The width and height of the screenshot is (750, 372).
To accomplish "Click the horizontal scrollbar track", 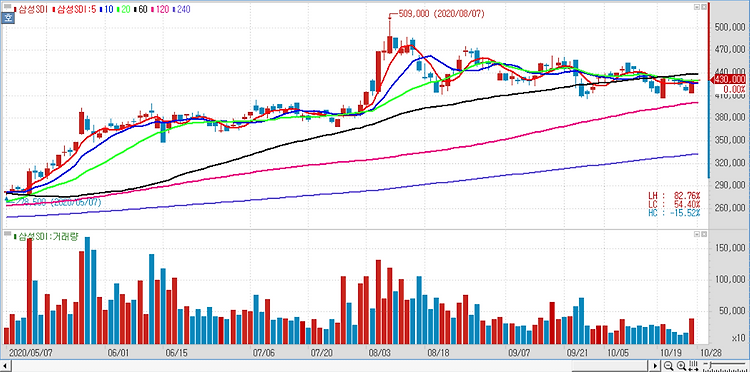I will click(x=330, y=367).
